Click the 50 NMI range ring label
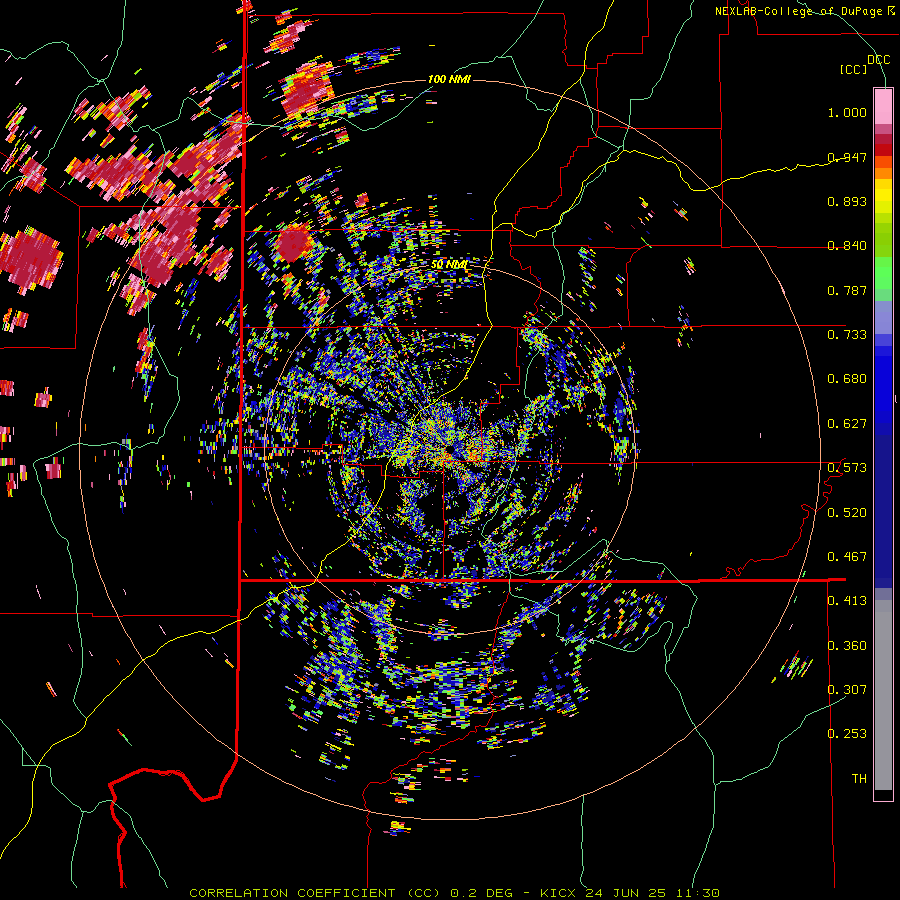 click(x=449, y=265)
